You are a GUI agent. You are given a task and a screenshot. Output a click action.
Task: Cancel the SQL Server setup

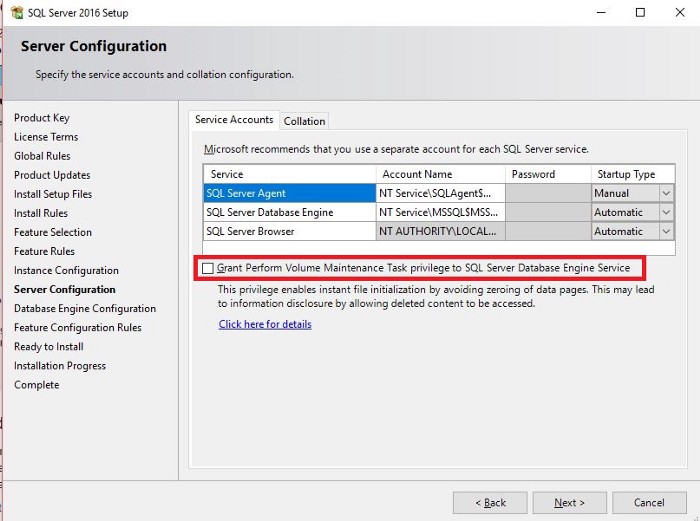pos(649,503)
